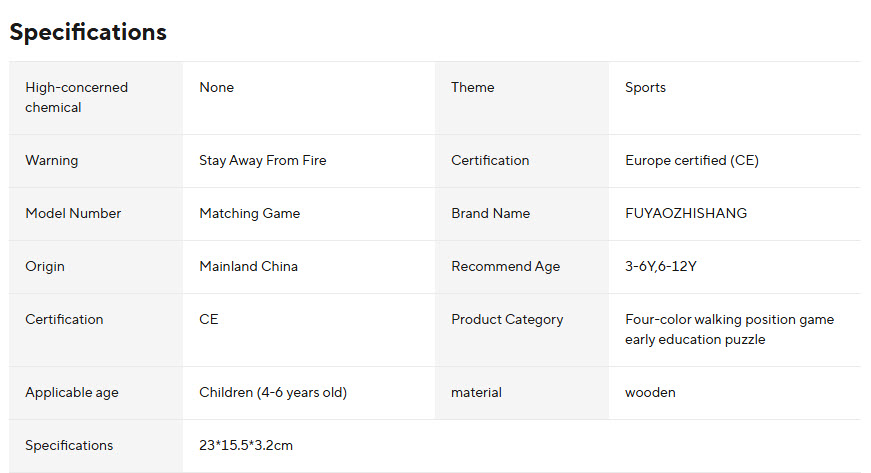Select the '23*15.5*3.2cm' dimensions value
Image resolution: width=871 pixels, height=473 pixels.
pos(246,445)
